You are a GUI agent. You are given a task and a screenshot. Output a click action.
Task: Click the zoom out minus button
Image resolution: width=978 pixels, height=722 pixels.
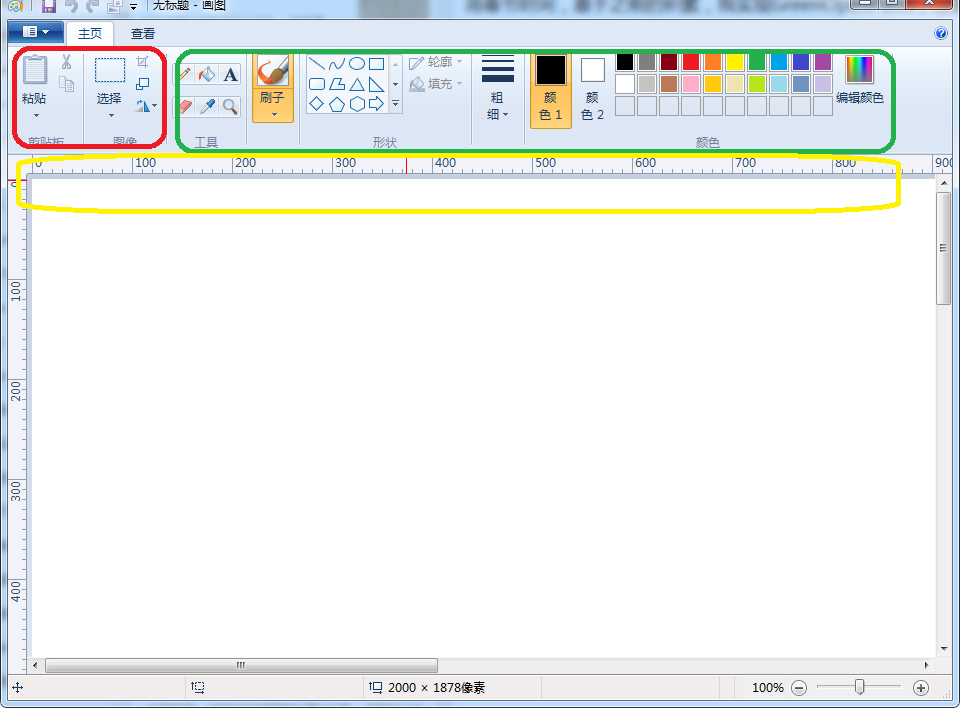click(x=799, y=688)
